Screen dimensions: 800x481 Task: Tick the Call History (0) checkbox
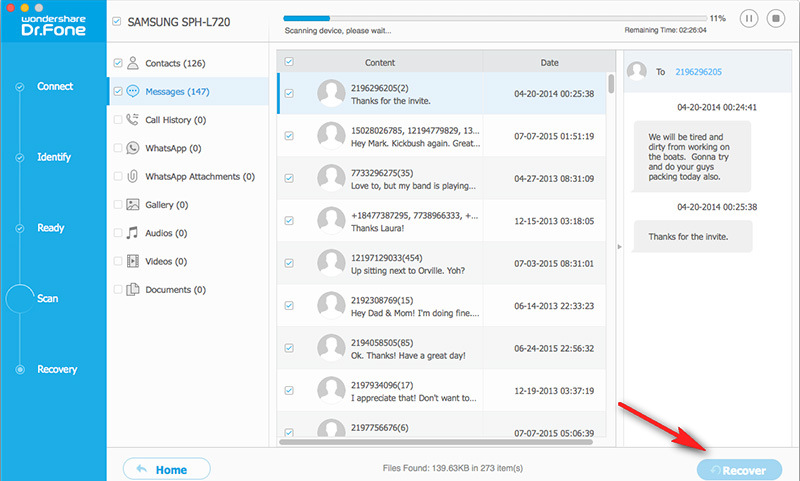coord(118,119)
